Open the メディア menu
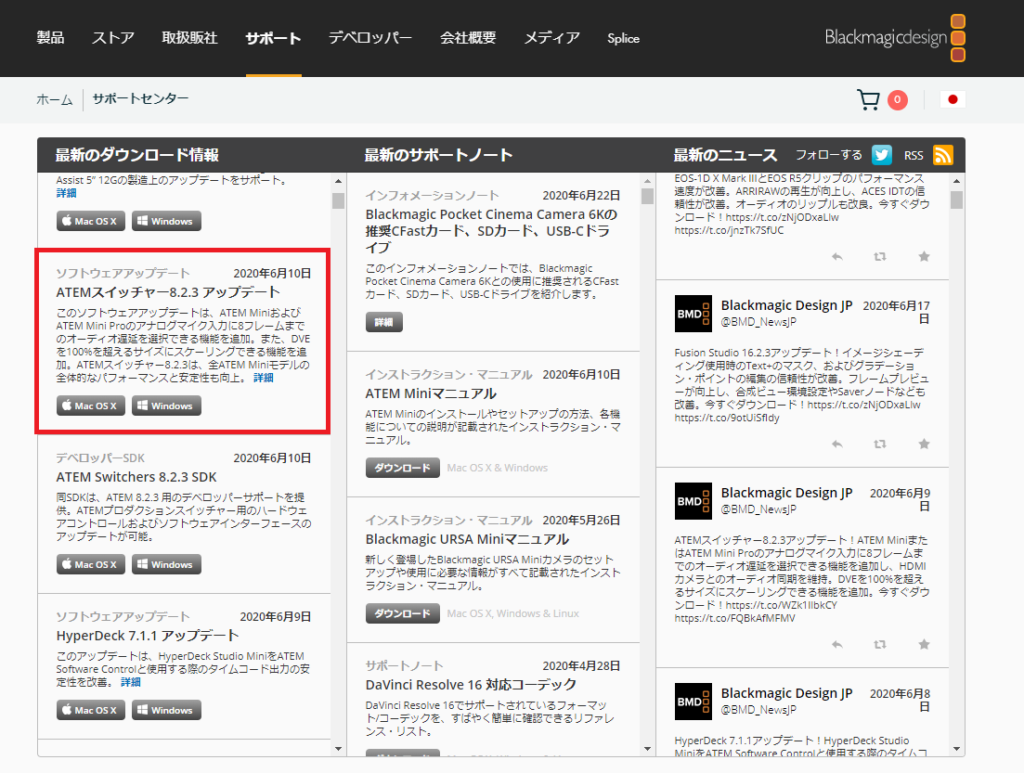1024x773 pixels. (552, 38)
